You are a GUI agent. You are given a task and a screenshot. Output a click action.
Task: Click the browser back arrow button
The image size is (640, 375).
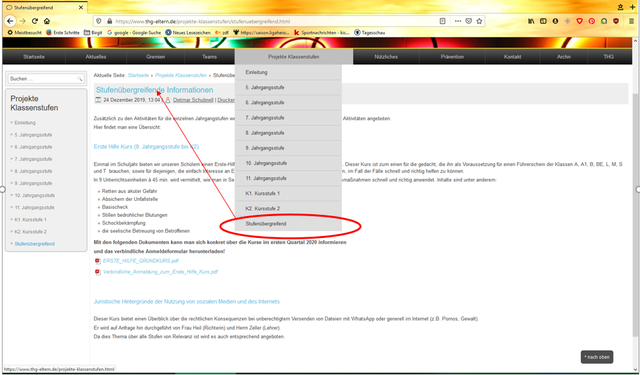[x=10, y=21]
